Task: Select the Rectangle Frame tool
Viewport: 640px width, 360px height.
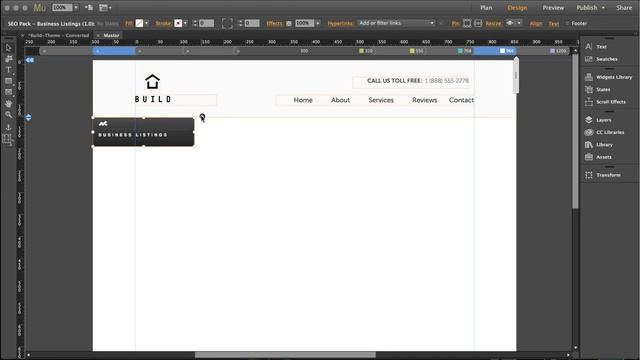Action: (8, 92)
